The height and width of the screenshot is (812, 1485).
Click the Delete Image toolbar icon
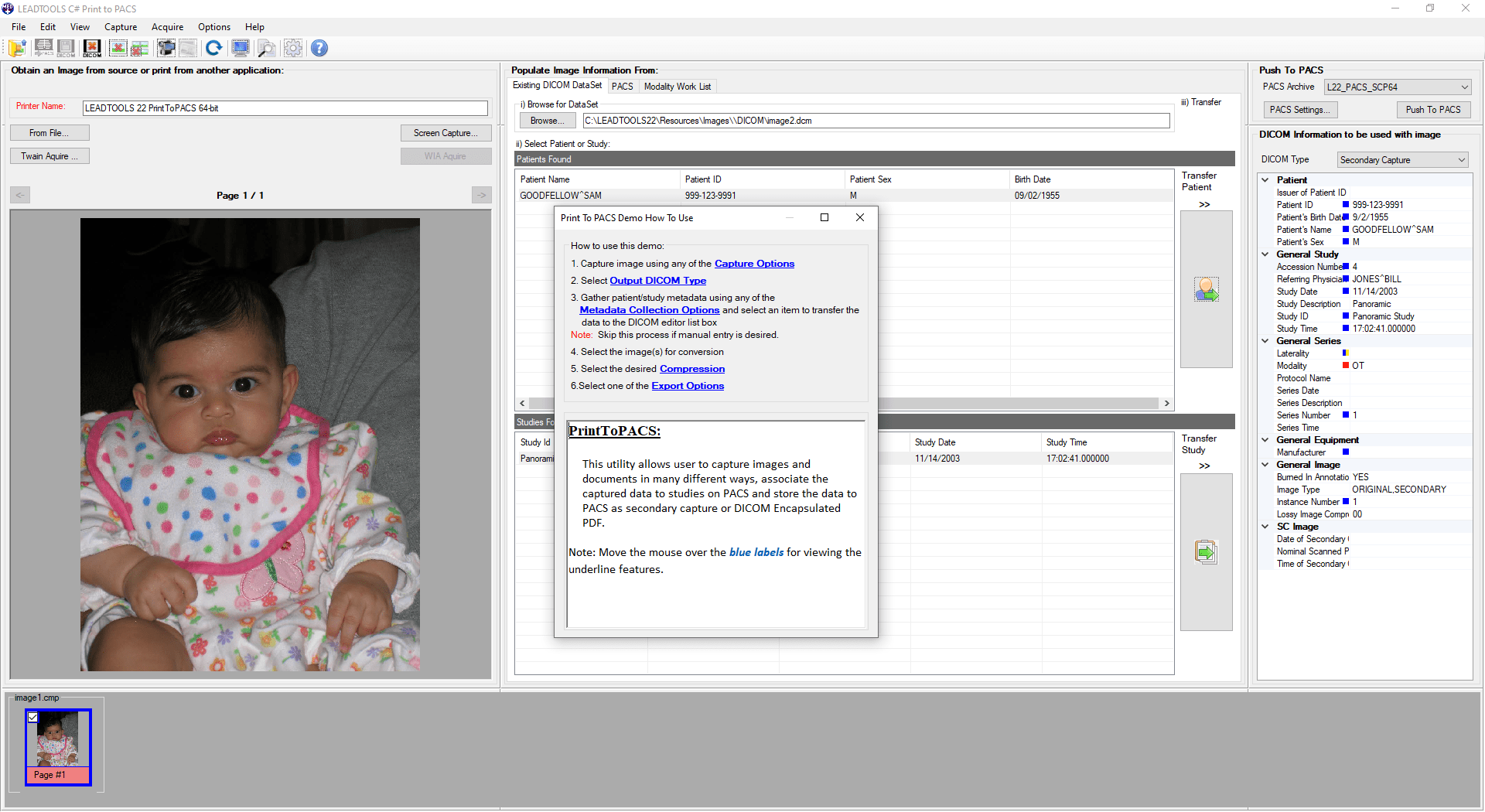(x=118, y=48)
